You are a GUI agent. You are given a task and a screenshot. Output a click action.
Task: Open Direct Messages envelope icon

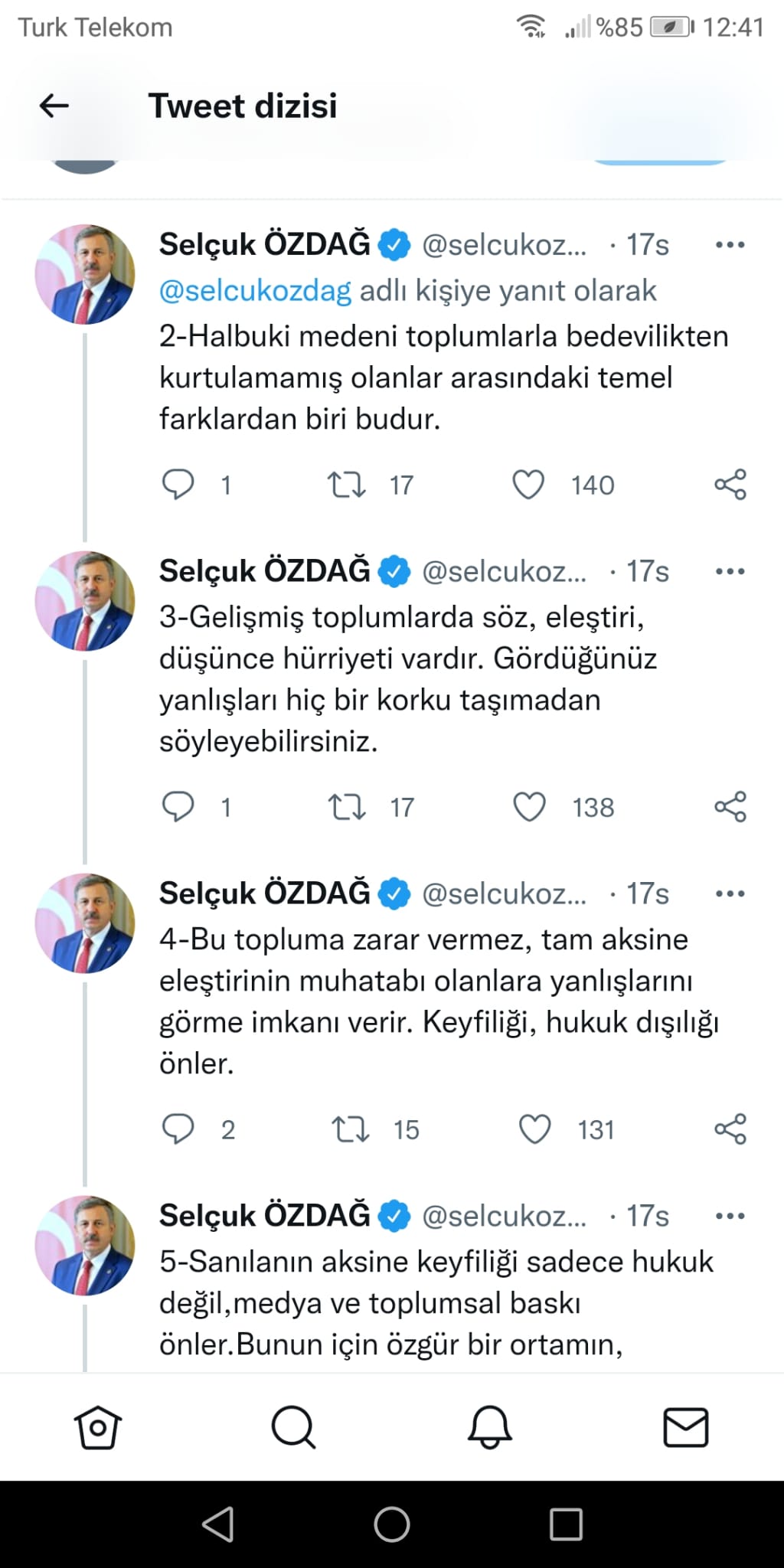point(687,1426)
